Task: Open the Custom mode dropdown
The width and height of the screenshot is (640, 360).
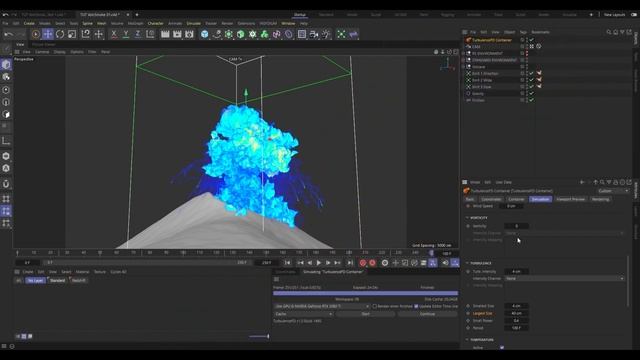Action: [613, 191]
